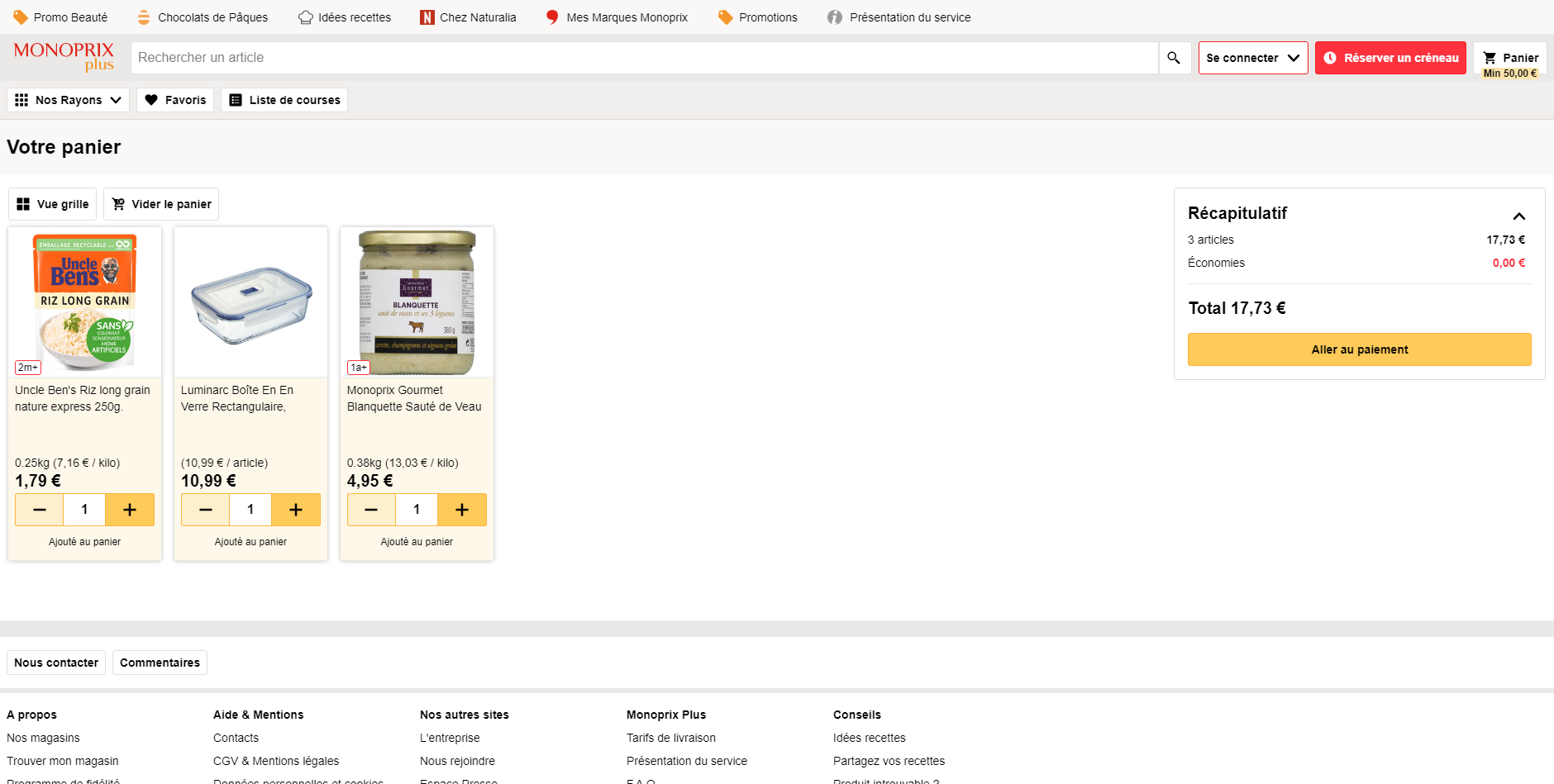
Task: Go to Promotions in top menu
Action: tap(758, 17)
